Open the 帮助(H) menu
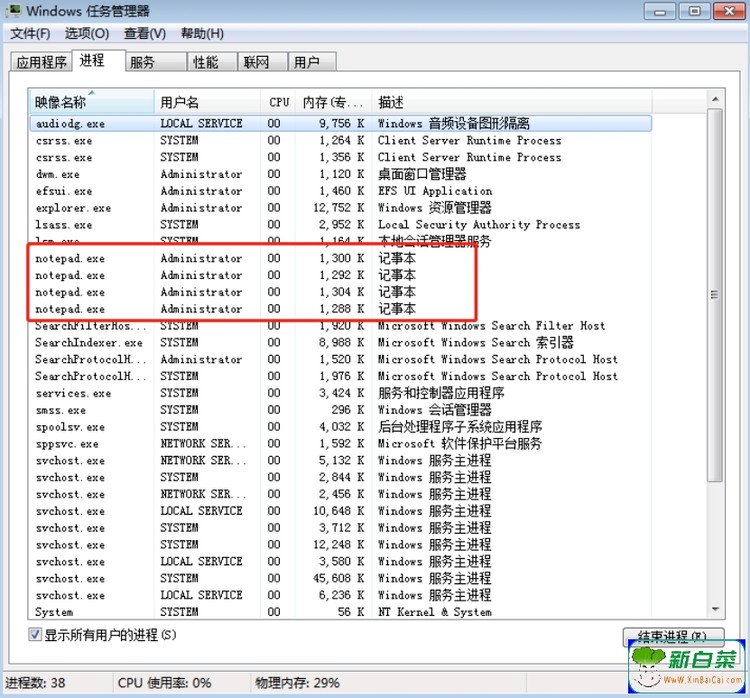Viewport: 750px width, 698px height. (x=202, y=33)
